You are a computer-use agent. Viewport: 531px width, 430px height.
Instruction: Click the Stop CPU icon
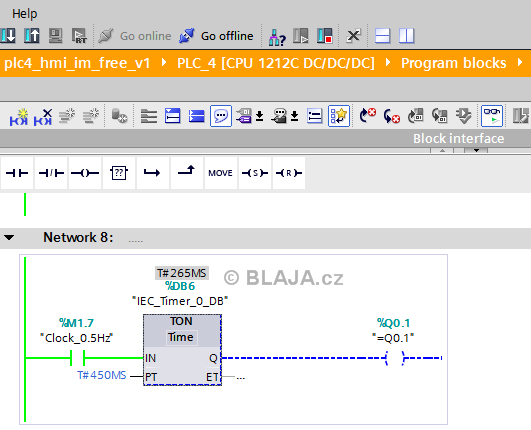pyautogui.click(x=324, y=36)
